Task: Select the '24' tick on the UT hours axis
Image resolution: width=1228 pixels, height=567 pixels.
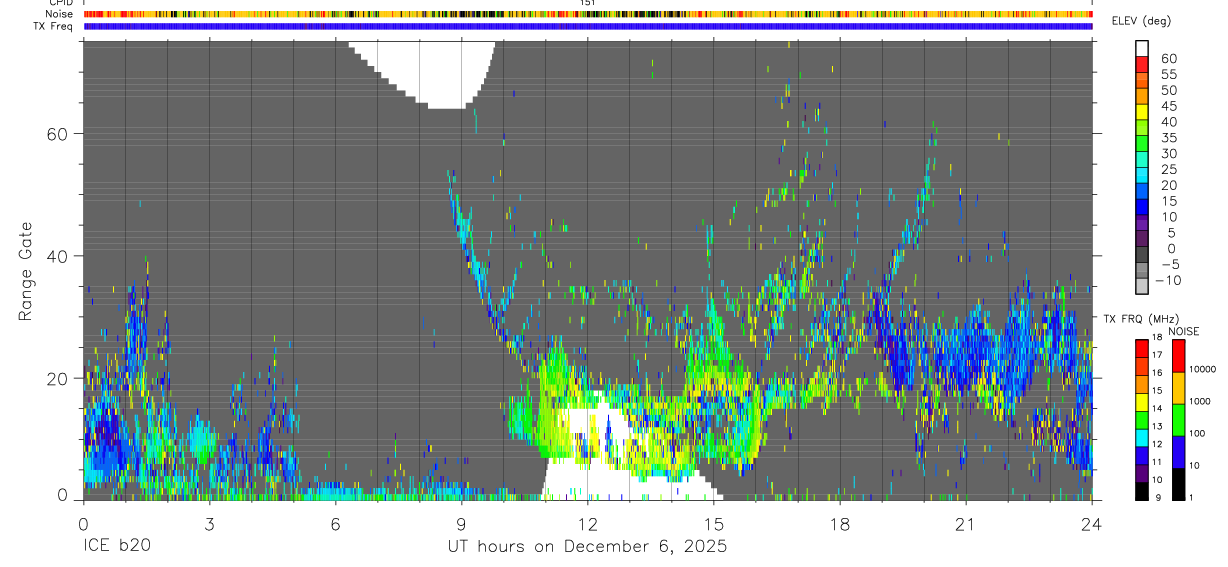Action: click(x=1091, y=525)
